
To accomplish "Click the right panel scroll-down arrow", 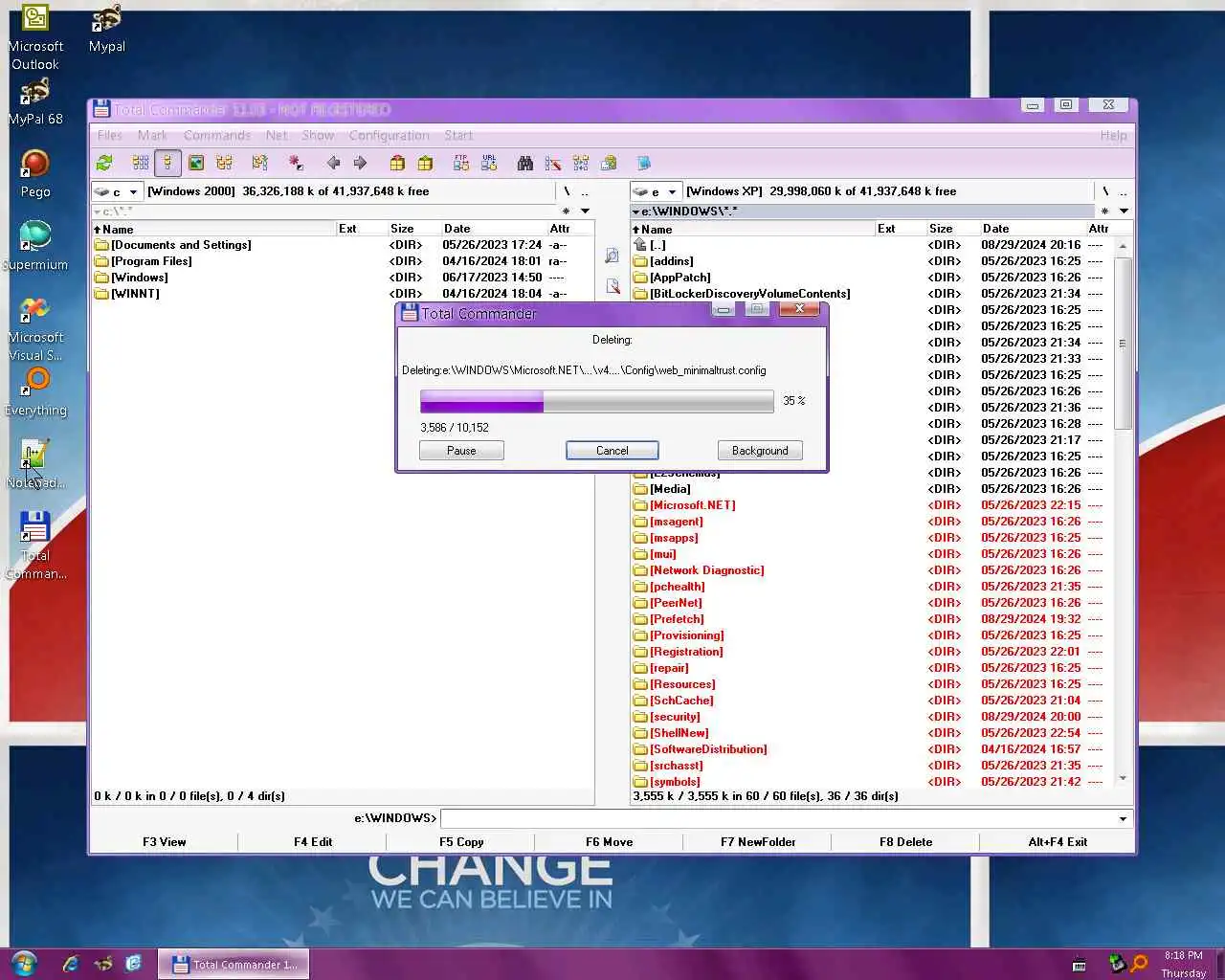I will 1124,779.
